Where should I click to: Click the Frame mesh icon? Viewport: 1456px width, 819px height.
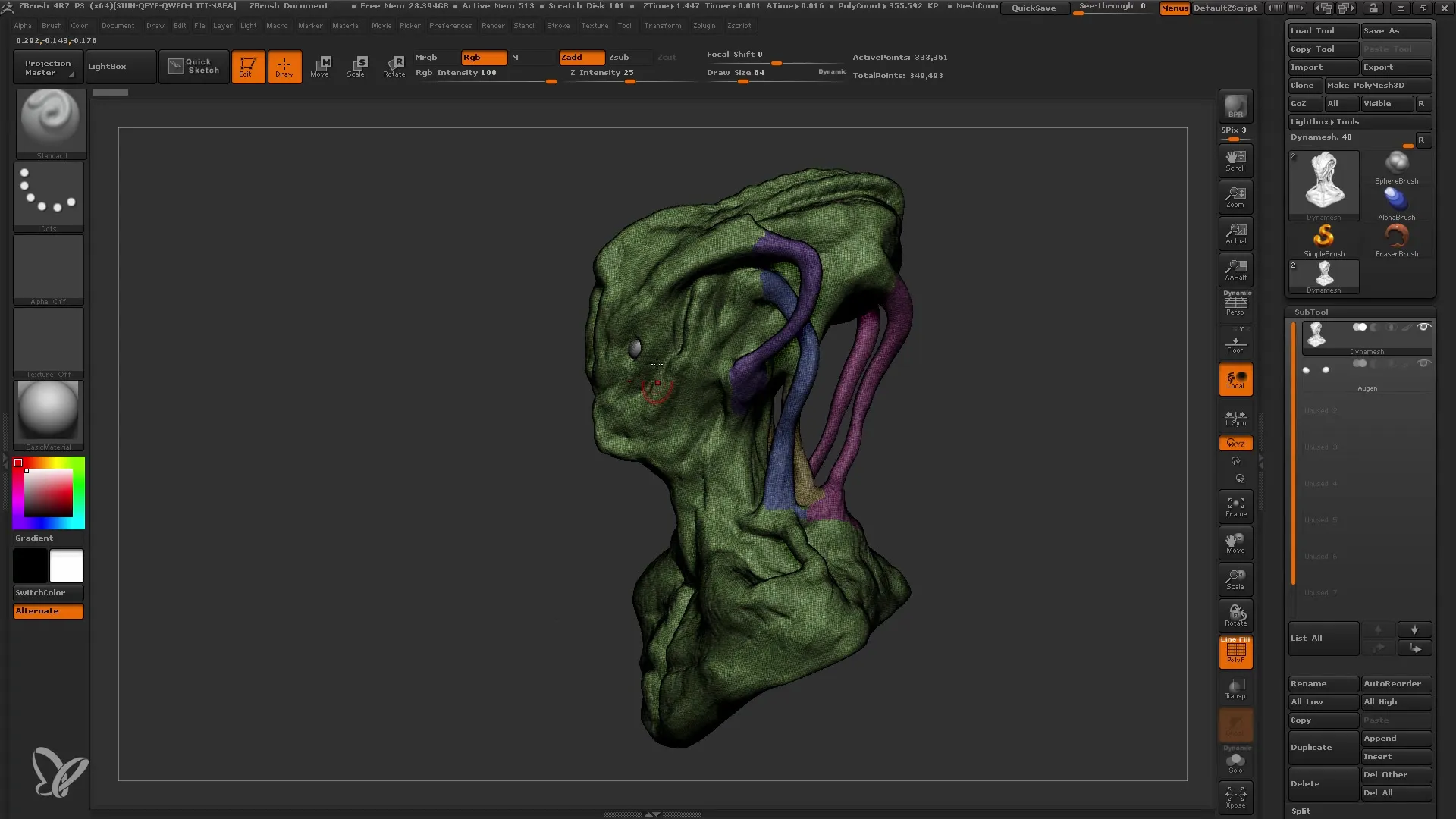coord(1235,507)
